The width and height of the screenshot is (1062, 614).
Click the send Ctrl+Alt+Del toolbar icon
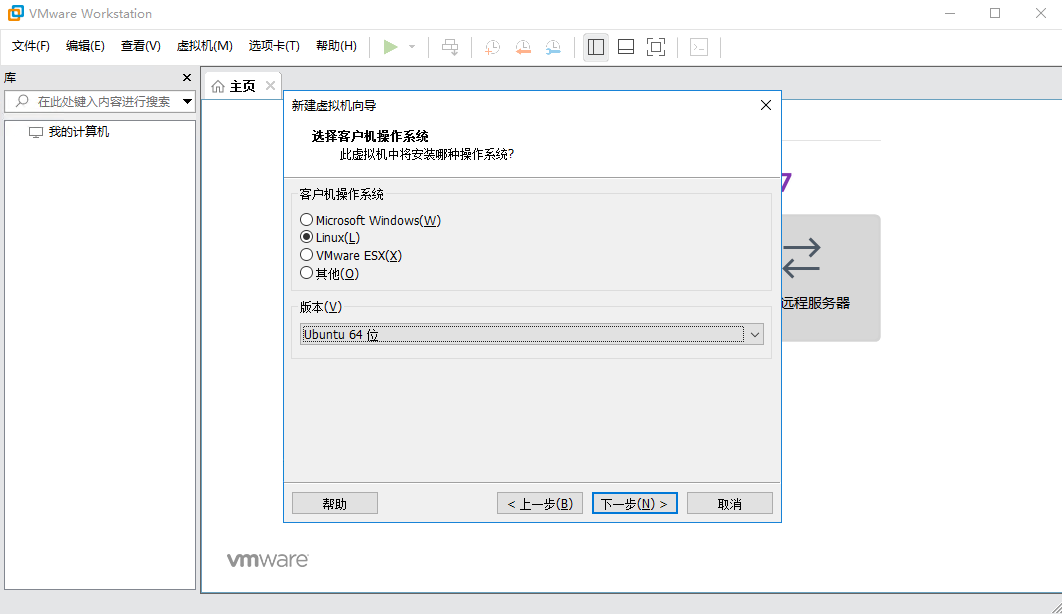pyautogui.click(x=450, y=47)
